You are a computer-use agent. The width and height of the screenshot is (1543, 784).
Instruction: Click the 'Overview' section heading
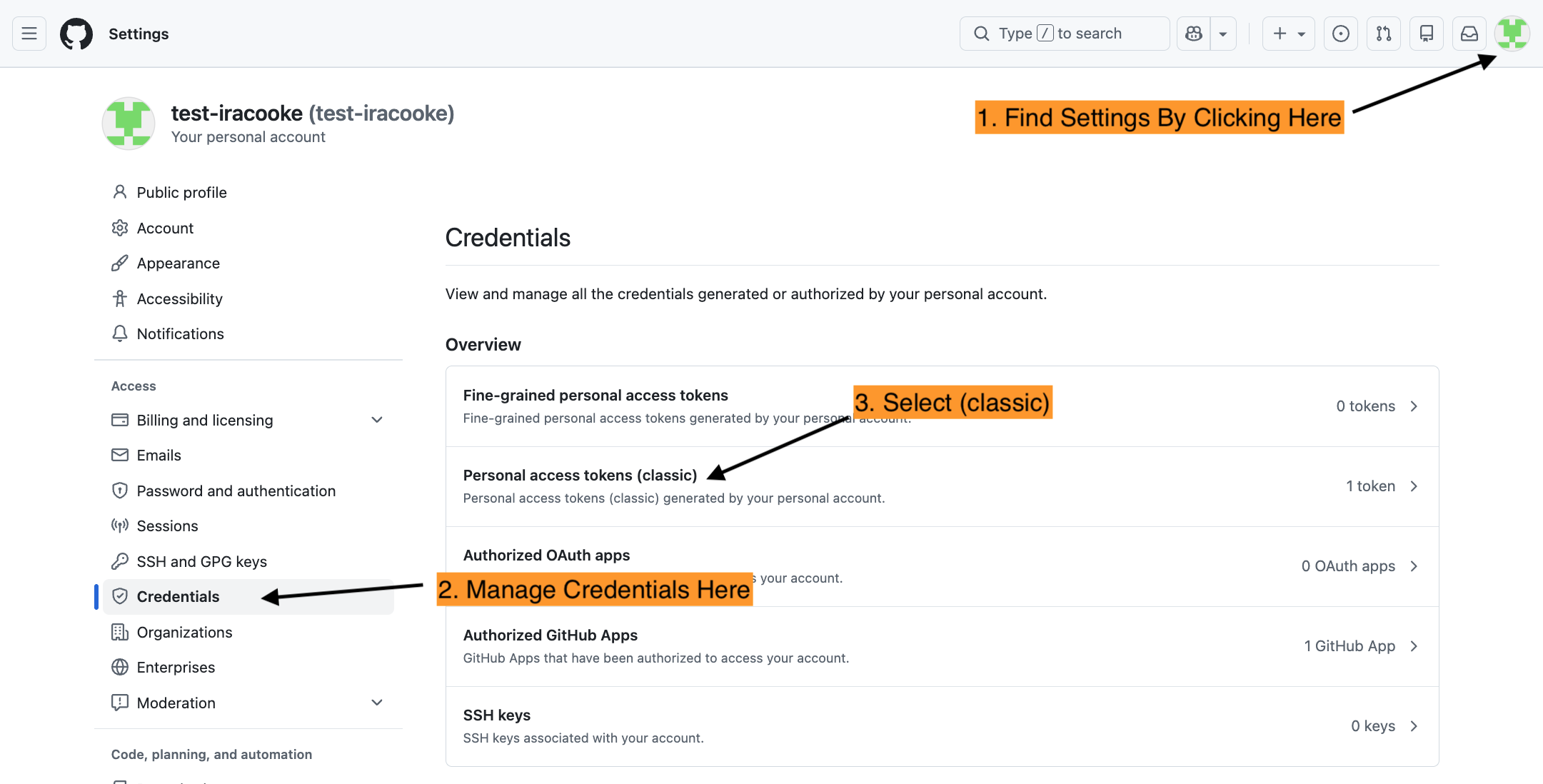[483, 345]
